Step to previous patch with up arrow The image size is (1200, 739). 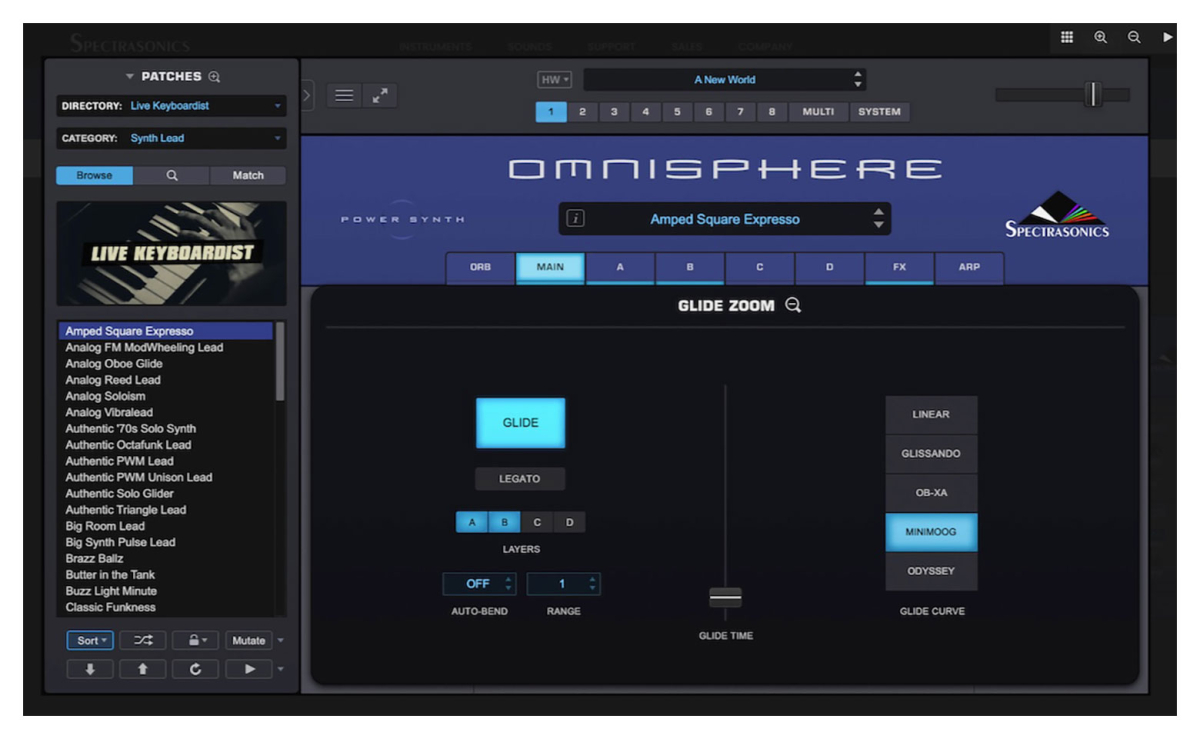coord(142,670)
